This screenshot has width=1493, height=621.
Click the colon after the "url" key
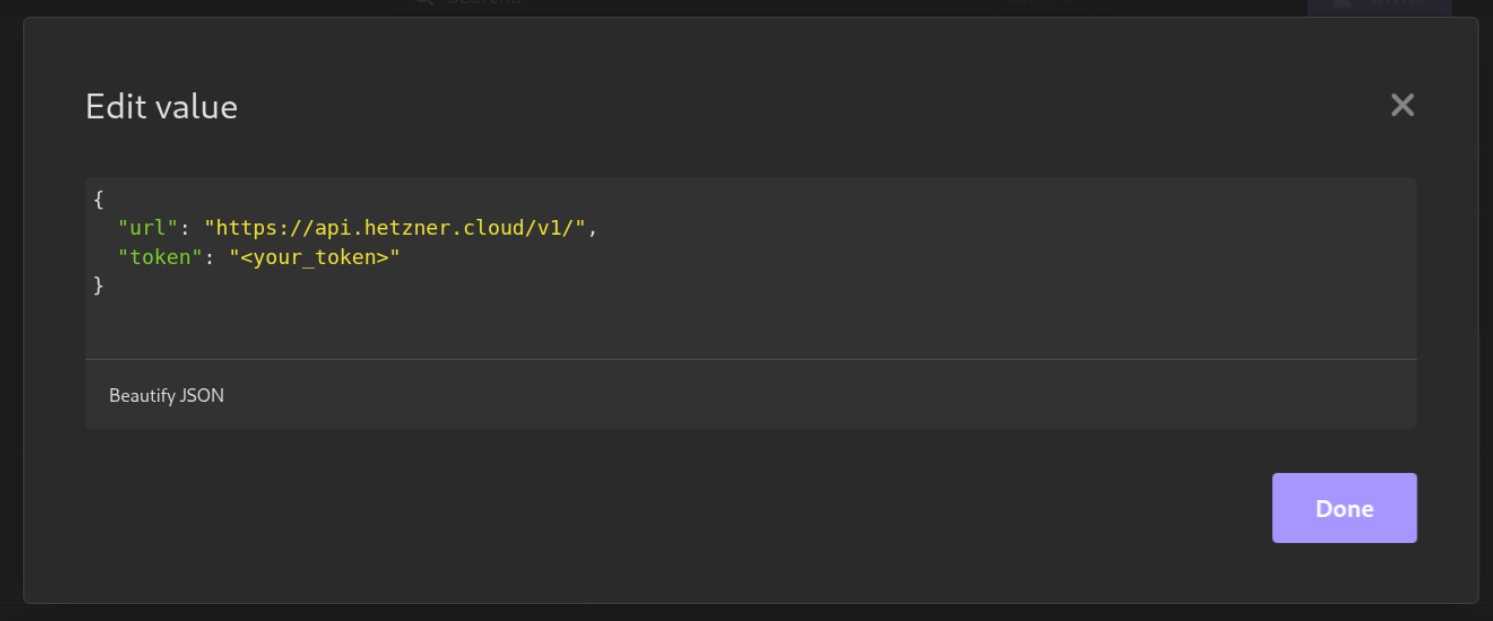pos(185,228)
